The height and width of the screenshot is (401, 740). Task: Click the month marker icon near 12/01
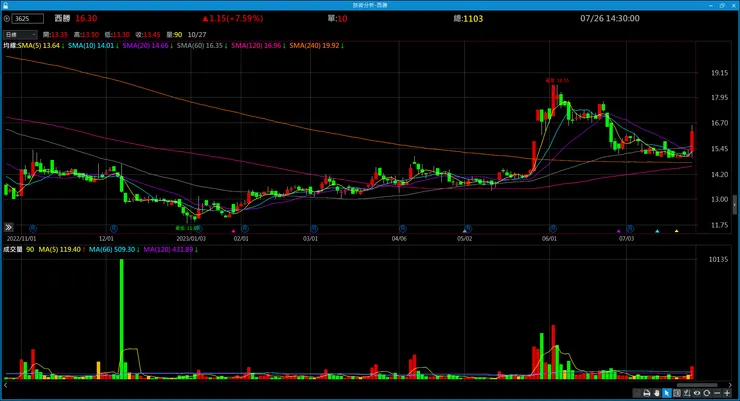point(114,228)
